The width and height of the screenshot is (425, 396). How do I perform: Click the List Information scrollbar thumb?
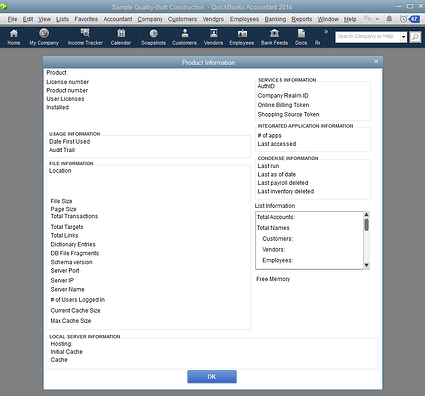click(x=366, y=225)
